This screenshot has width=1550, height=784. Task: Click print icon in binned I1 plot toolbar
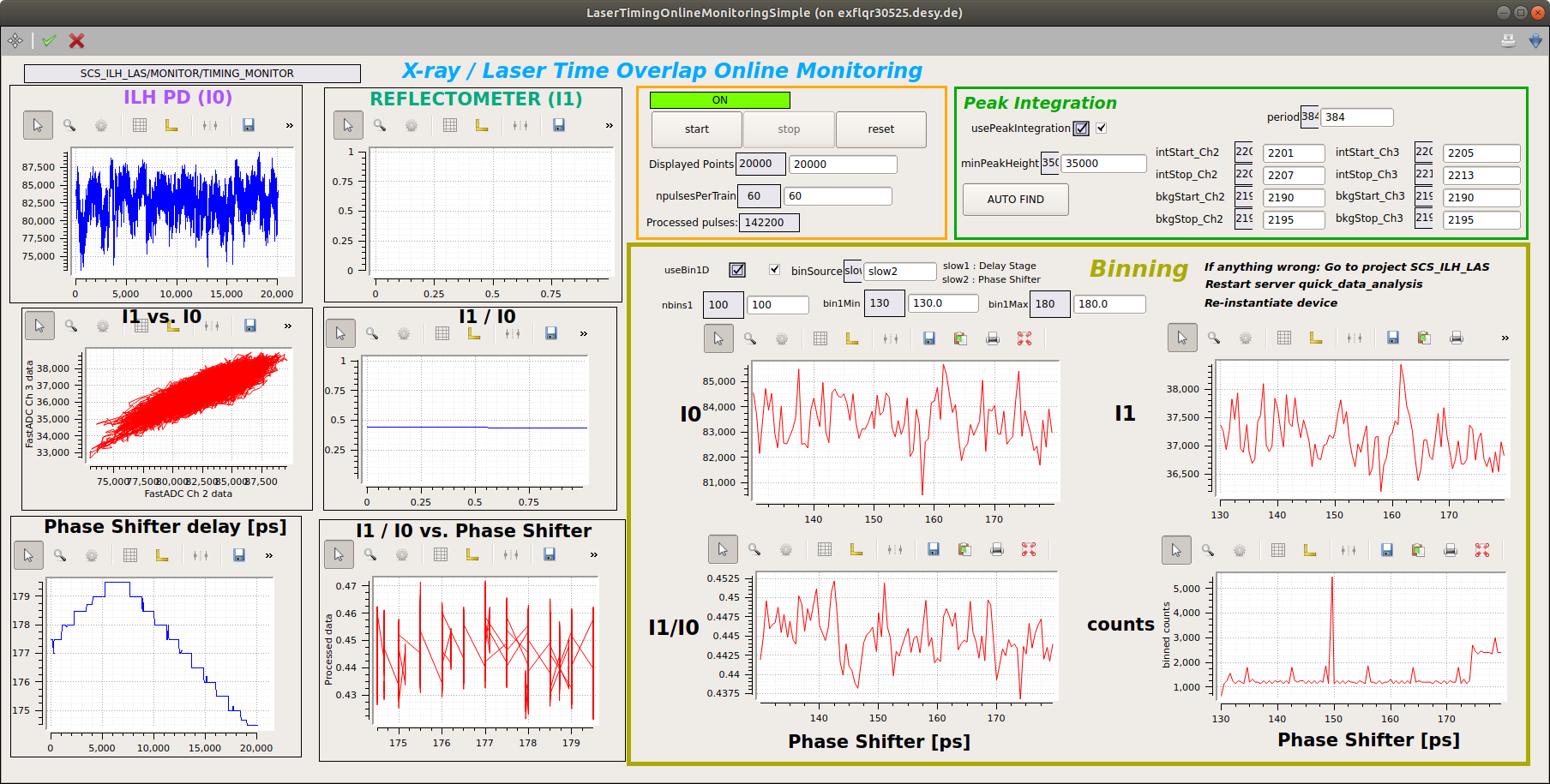point(1457,338)
